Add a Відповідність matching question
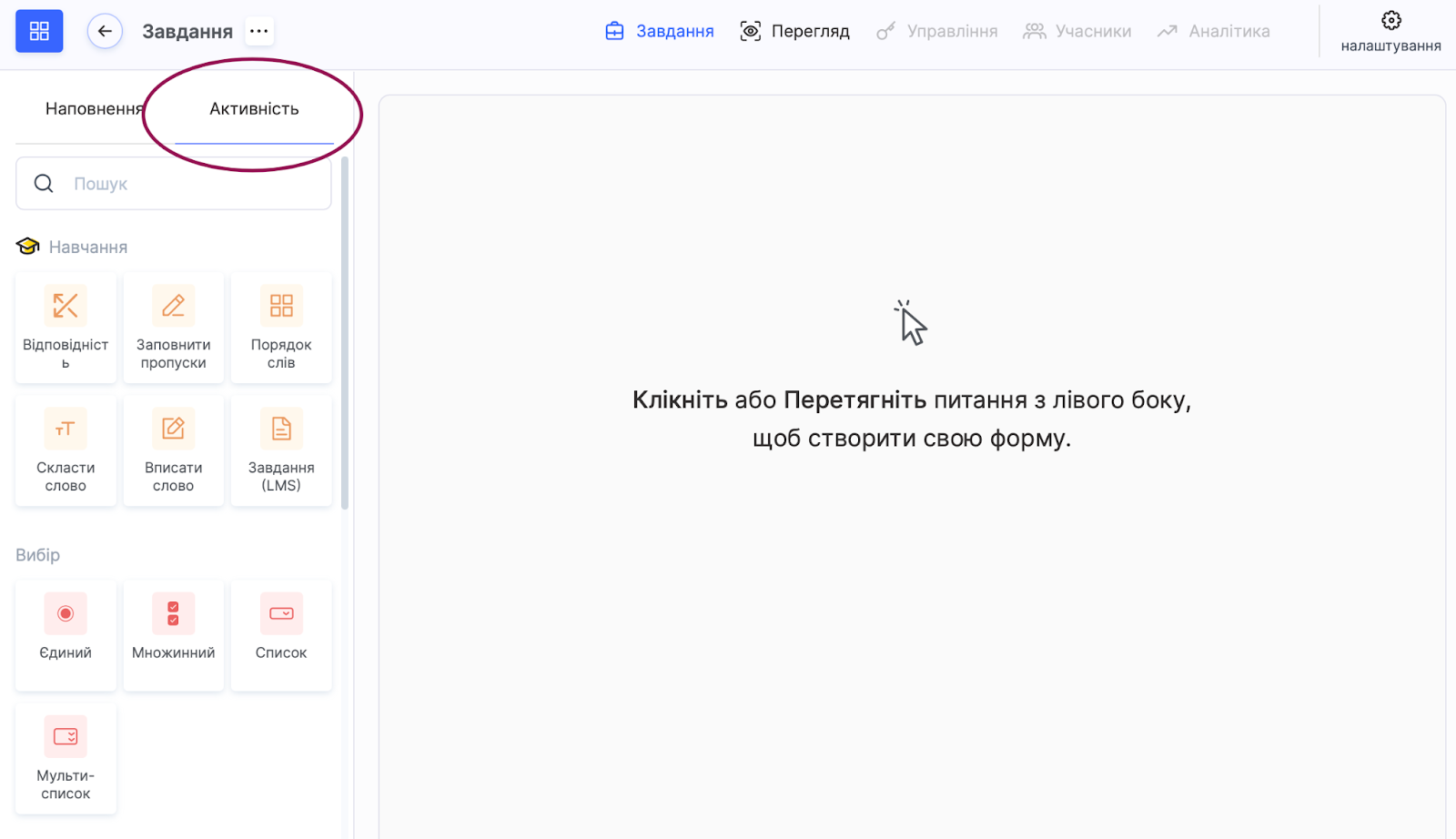 (x=66, y=328)
